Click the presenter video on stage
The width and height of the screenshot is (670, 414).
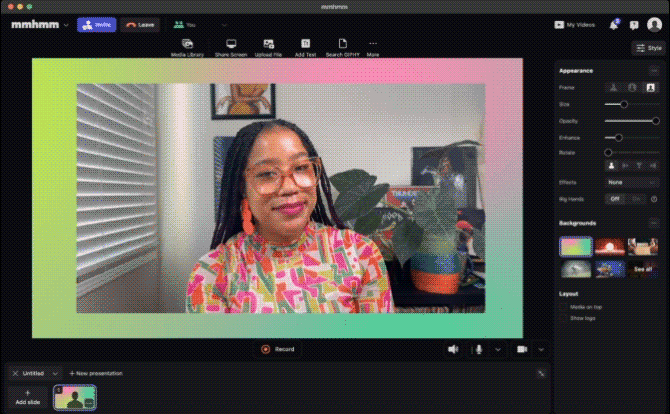281,198
